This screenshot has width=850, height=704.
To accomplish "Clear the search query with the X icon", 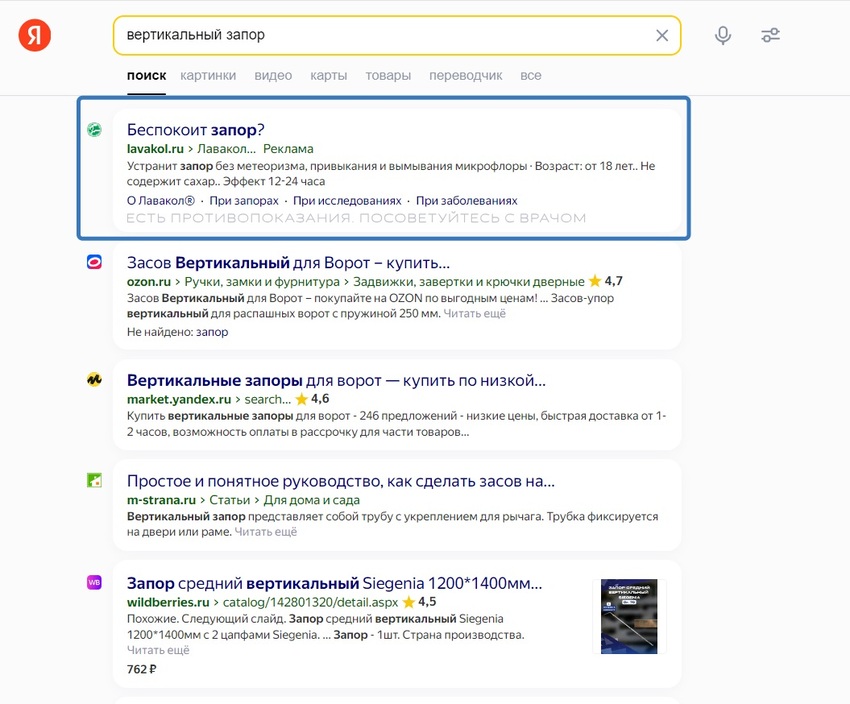I will tap(662, 35).
